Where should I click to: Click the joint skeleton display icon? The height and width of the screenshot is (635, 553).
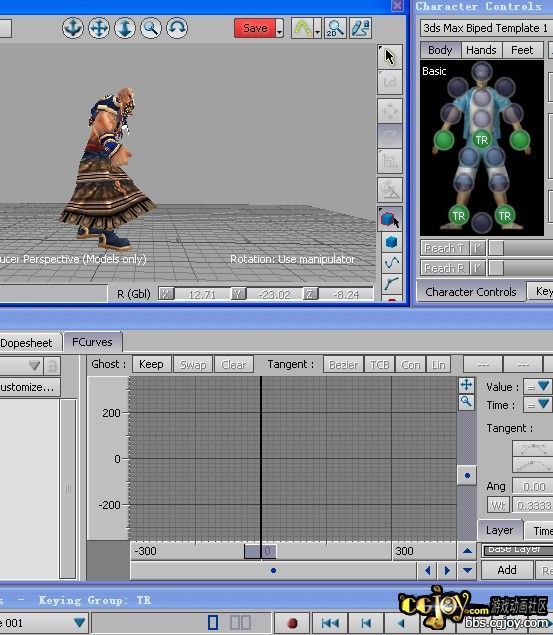pyautogui.click(x=391, y=284)
